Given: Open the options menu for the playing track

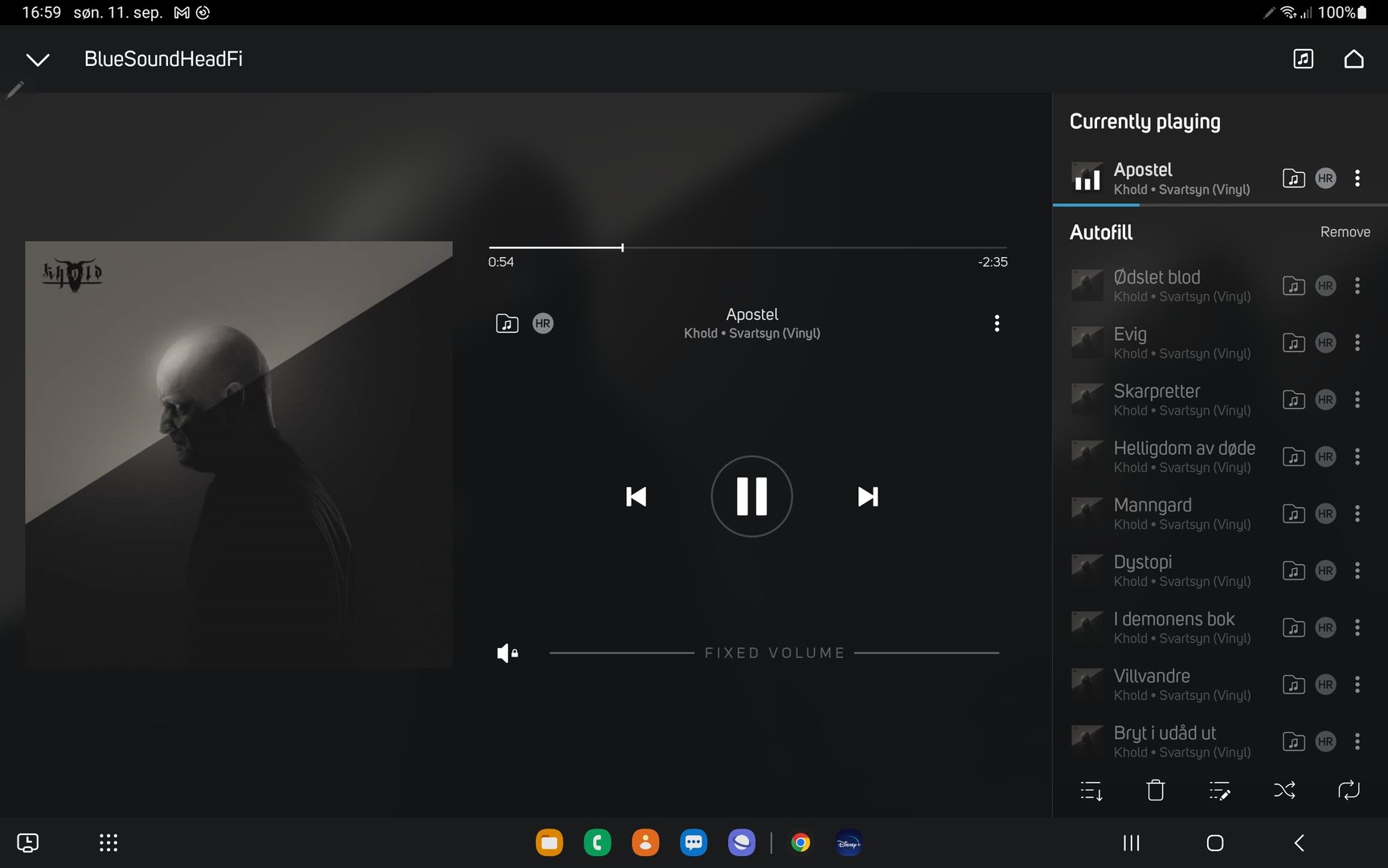Looking at the screenshot, I should pyautogui.click(x=997, y=323).
